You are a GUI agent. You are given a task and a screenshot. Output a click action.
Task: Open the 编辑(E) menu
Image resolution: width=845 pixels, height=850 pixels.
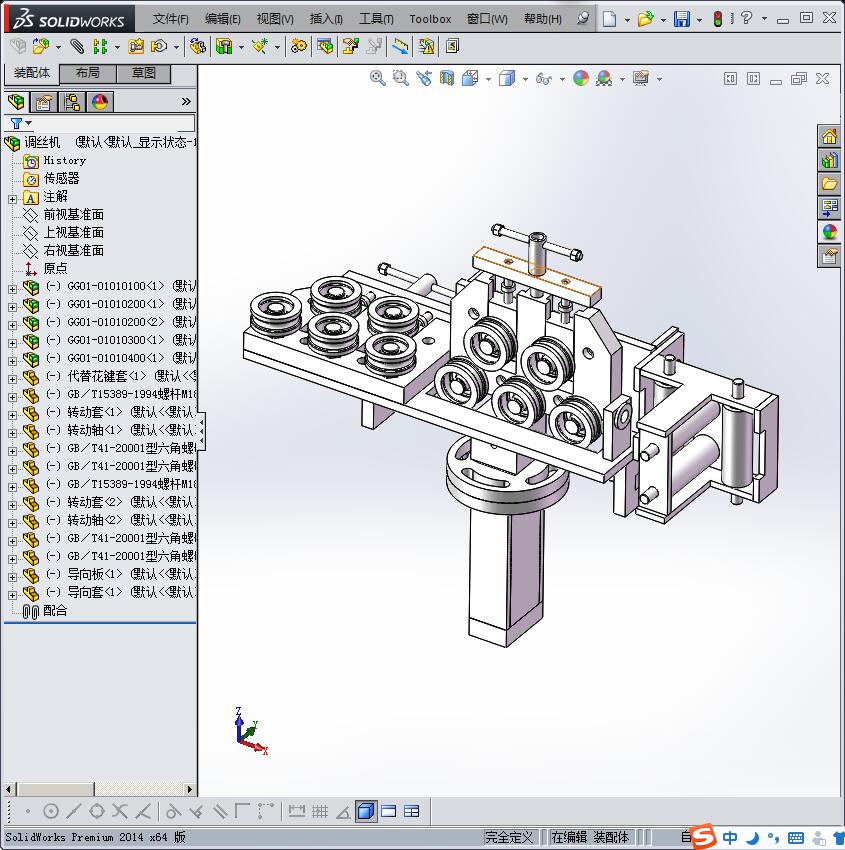(223, 19)
